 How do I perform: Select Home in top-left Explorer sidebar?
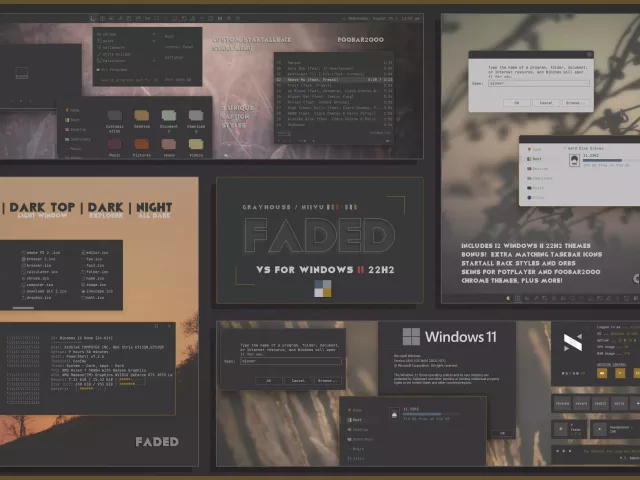[72, 110]
